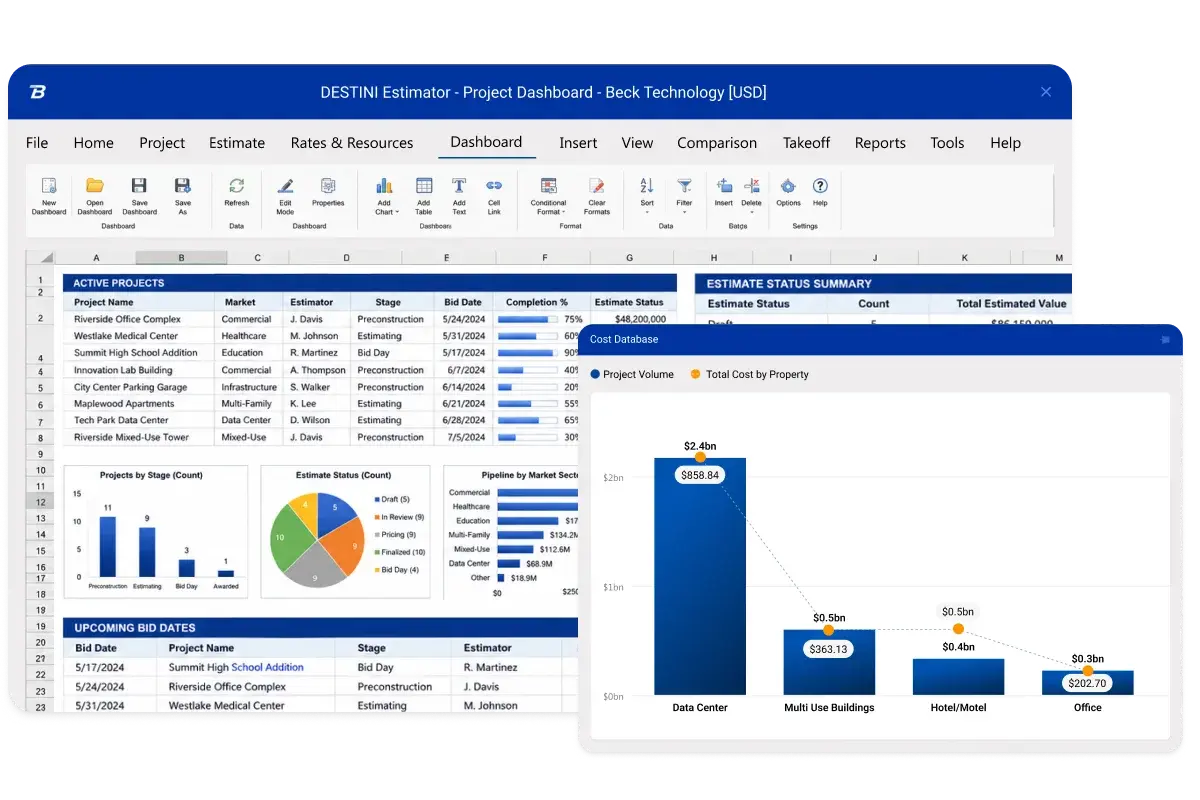Click the Open Dashboard folder icon

(95, 185)
